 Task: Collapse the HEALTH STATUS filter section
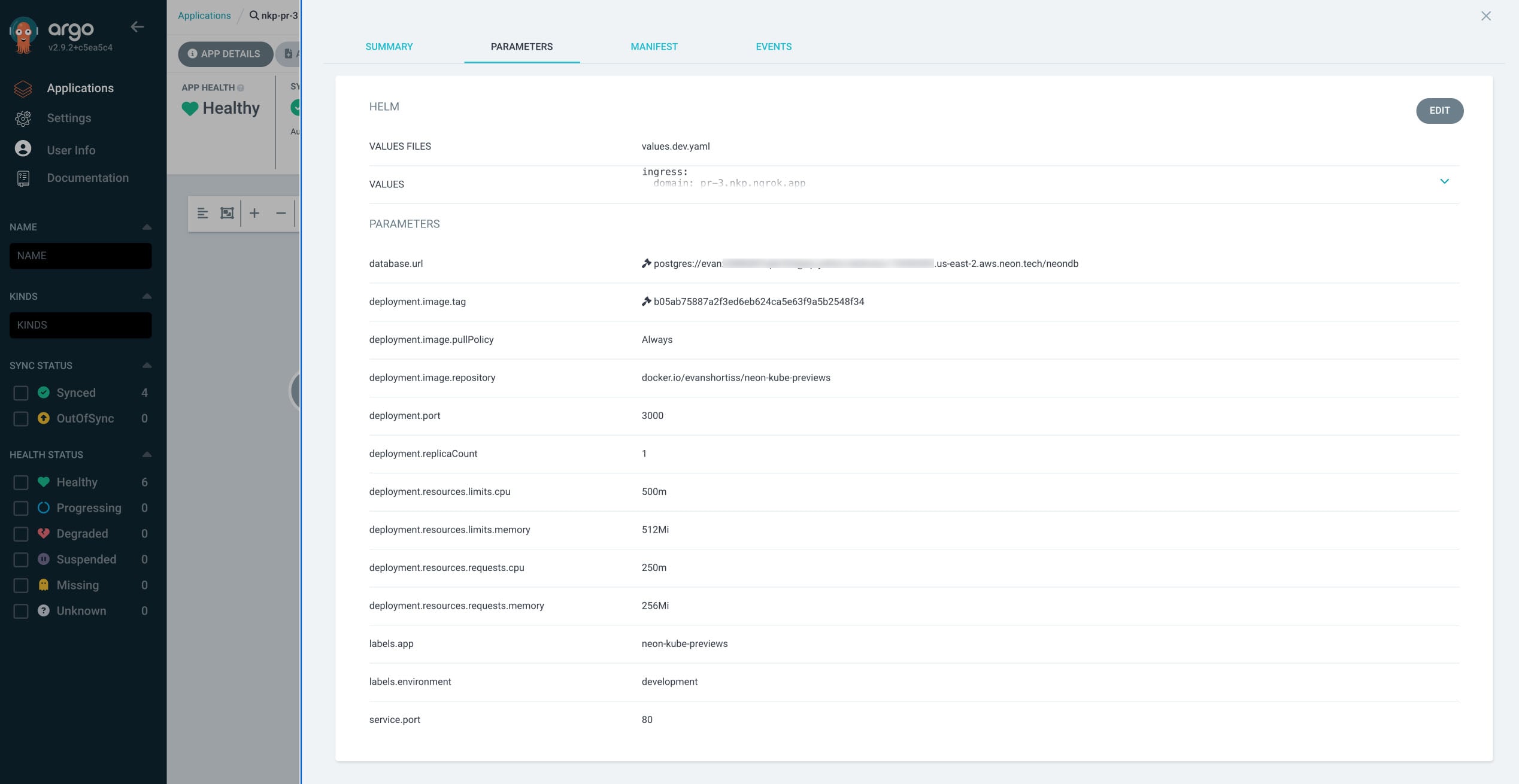(x=147, y=455)
